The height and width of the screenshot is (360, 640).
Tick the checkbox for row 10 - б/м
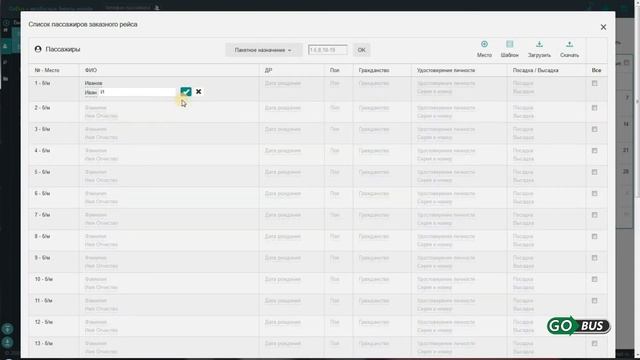594,279
